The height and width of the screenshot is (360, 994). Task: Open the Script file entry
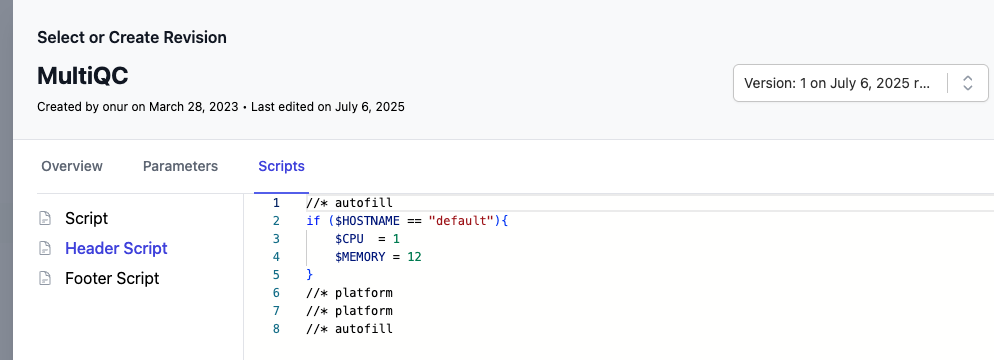point(86,219)
